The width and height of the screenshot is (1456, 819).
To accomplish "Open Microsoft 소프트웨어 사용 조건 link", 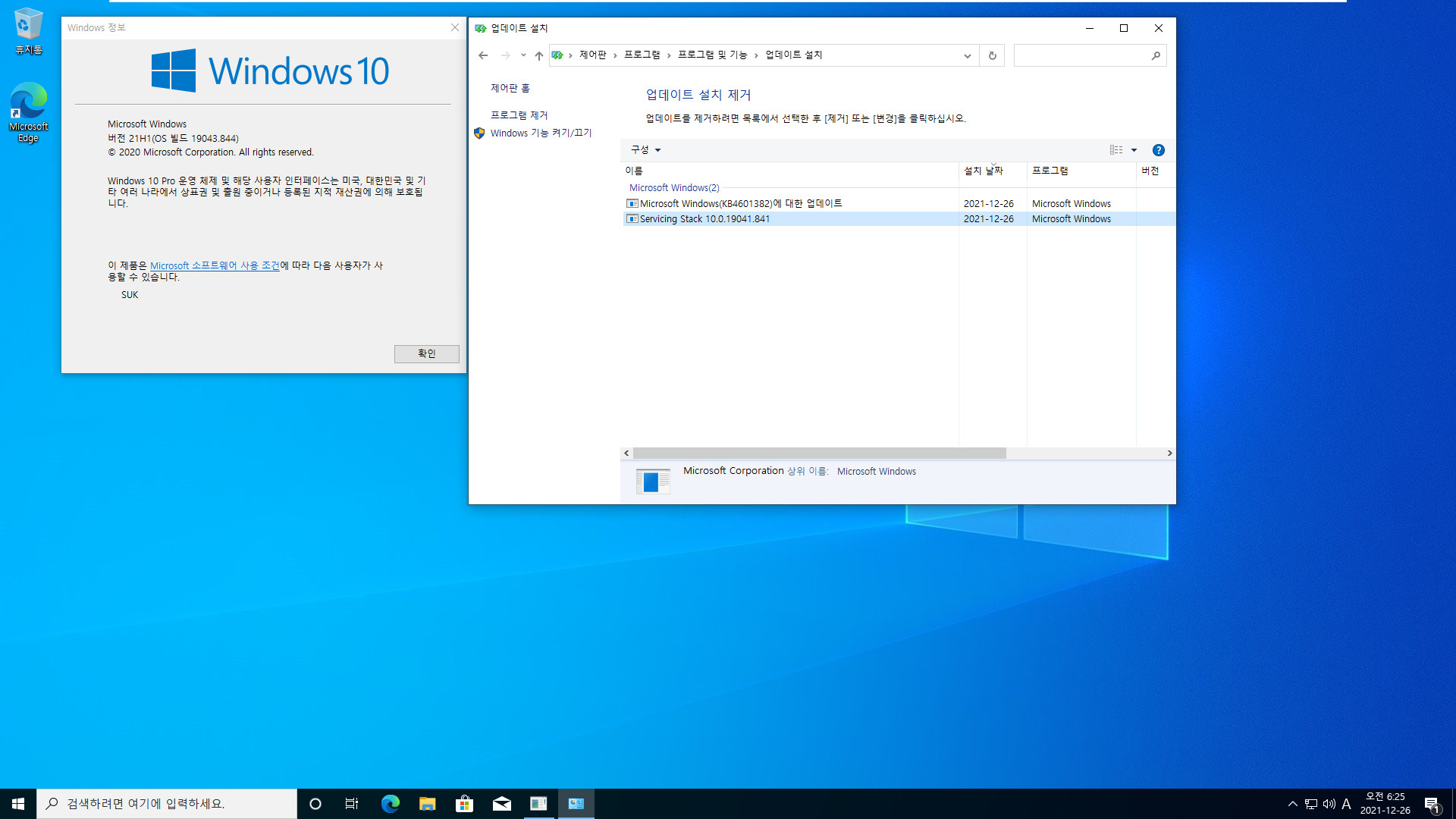I will pyautogui.click(x=215, y=266).
